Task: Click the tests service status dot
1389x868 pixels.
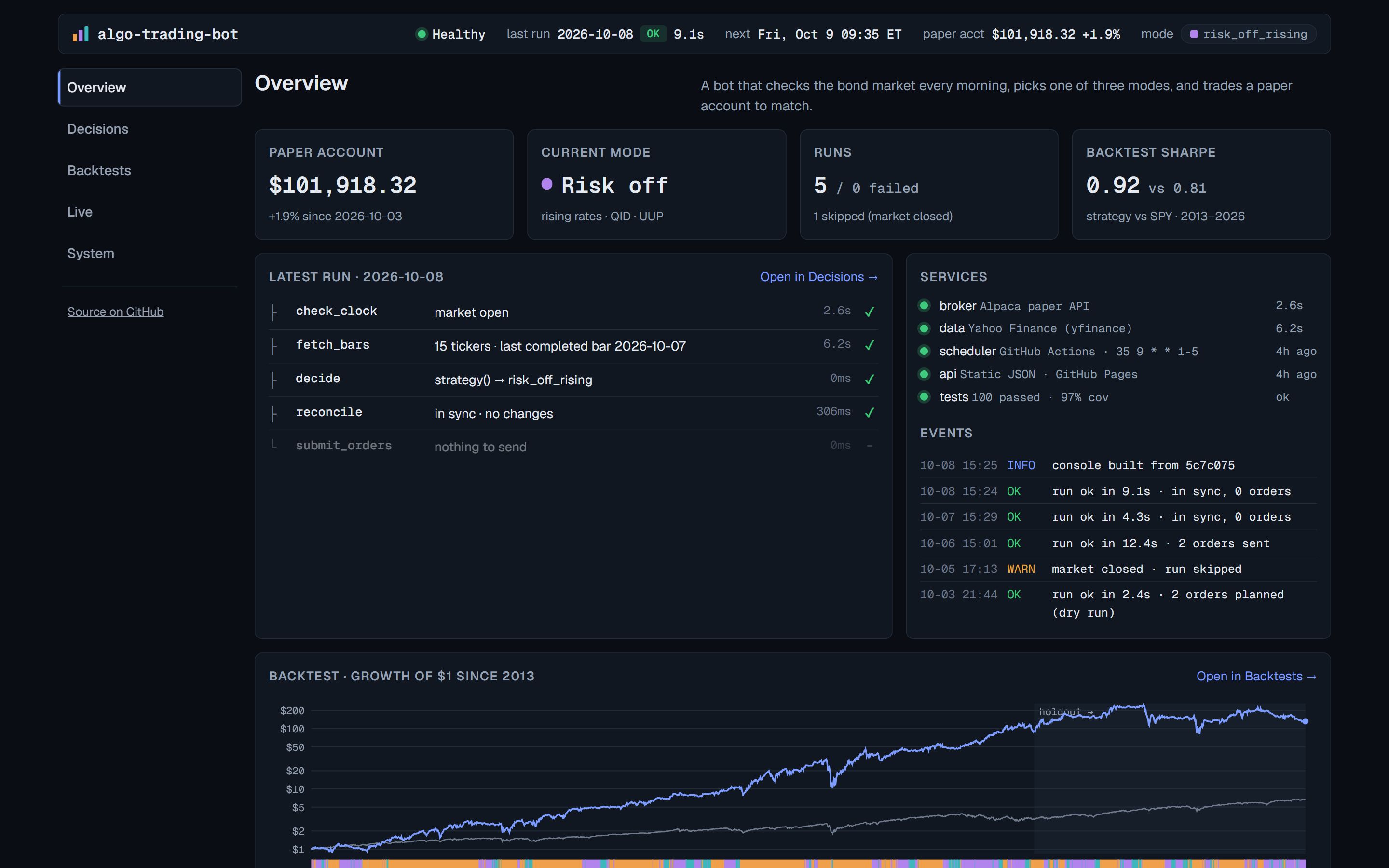Action: pos(924,397)
